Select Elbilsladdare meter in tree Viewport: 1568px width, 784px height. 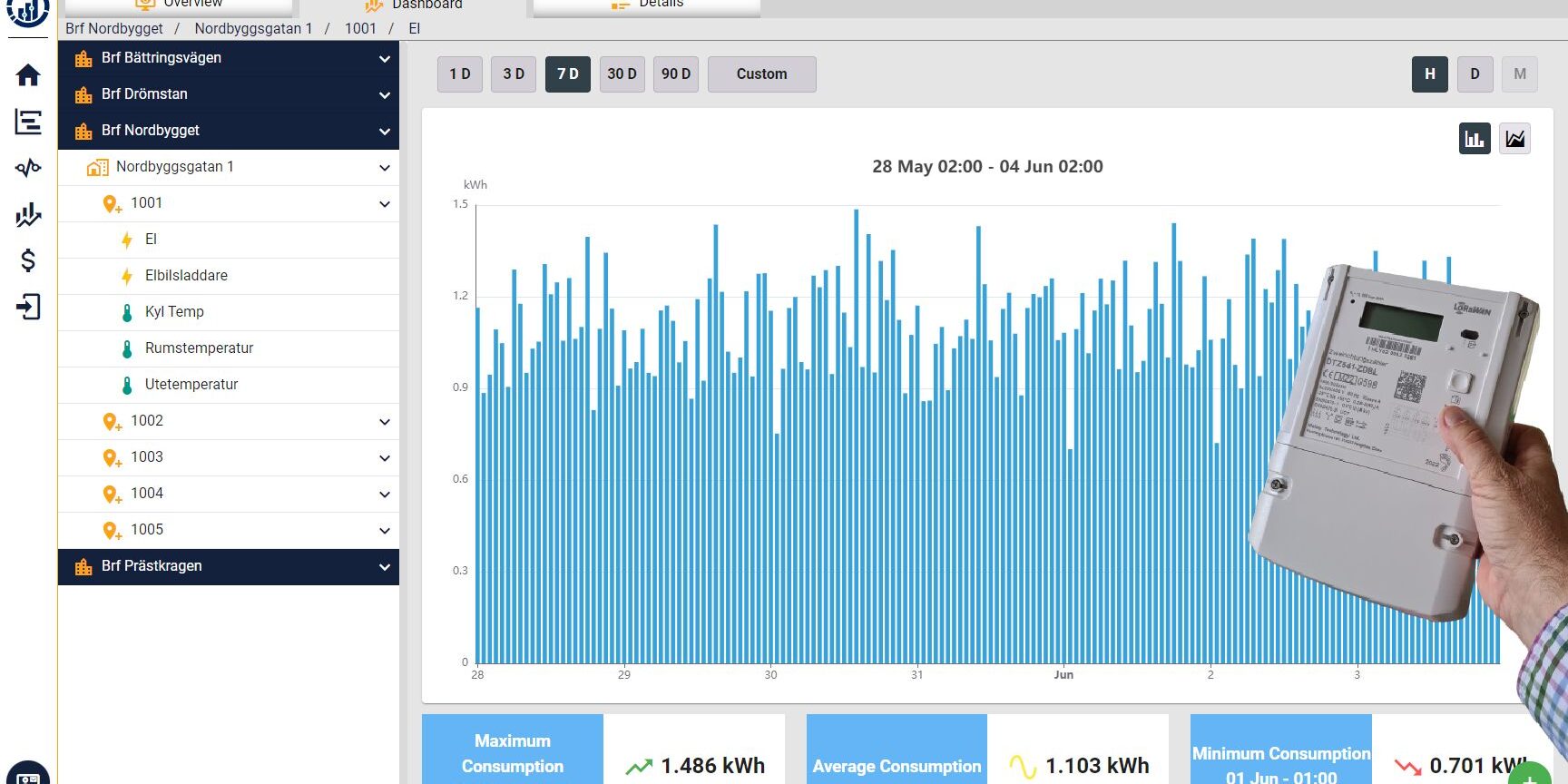pyautogui.click(x=186, y=276)
